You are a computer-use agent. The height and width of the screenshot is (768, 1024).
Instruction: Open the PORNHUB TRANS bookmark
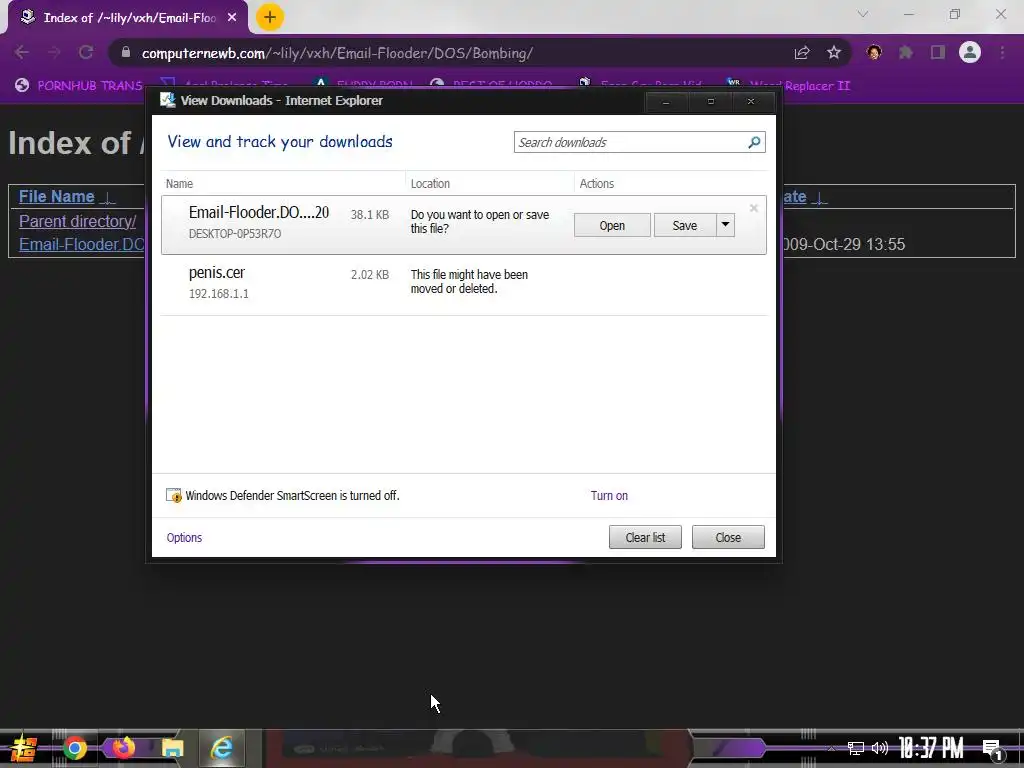pyautogui.click(x=78, y=86)
